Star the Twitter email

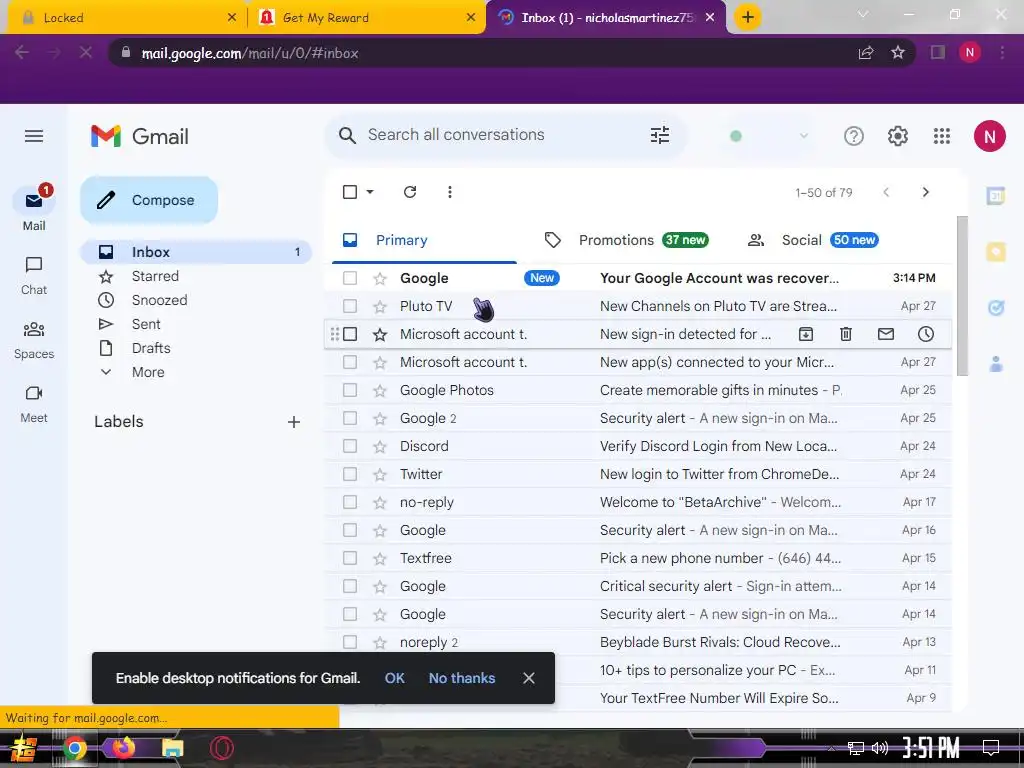pos(379,475)
